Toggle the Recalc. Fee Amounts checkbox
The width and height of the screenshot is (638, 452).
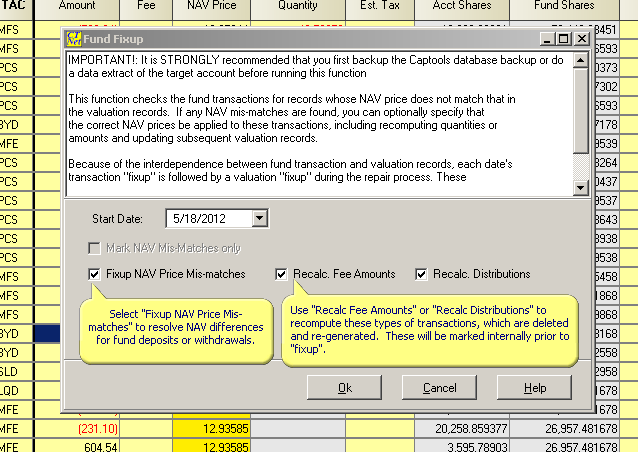[282, 274]
